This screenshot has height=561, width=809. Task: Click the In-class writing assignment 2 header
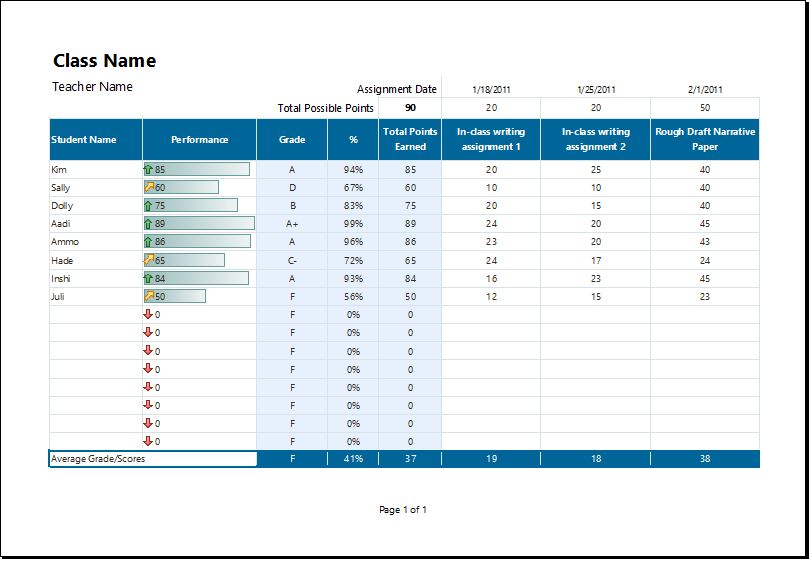click(595, 139)
